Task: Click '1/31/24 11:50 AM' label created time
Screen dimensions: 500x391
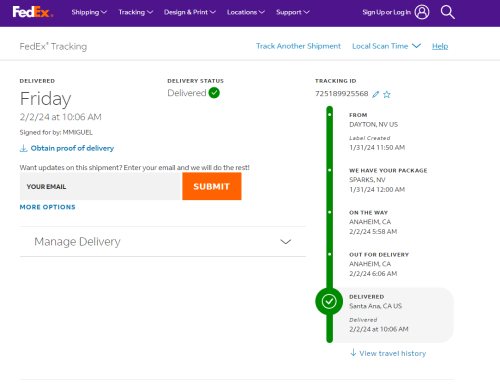Action: 377,147
